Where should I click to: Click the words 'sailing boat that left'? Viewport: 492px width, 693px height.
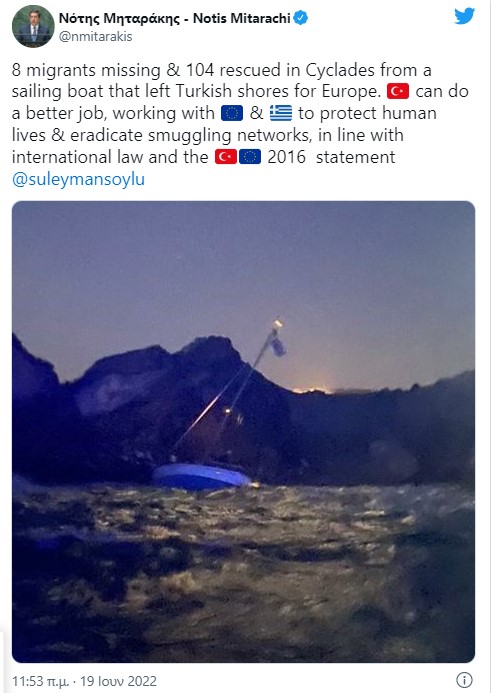click(91, 91)
